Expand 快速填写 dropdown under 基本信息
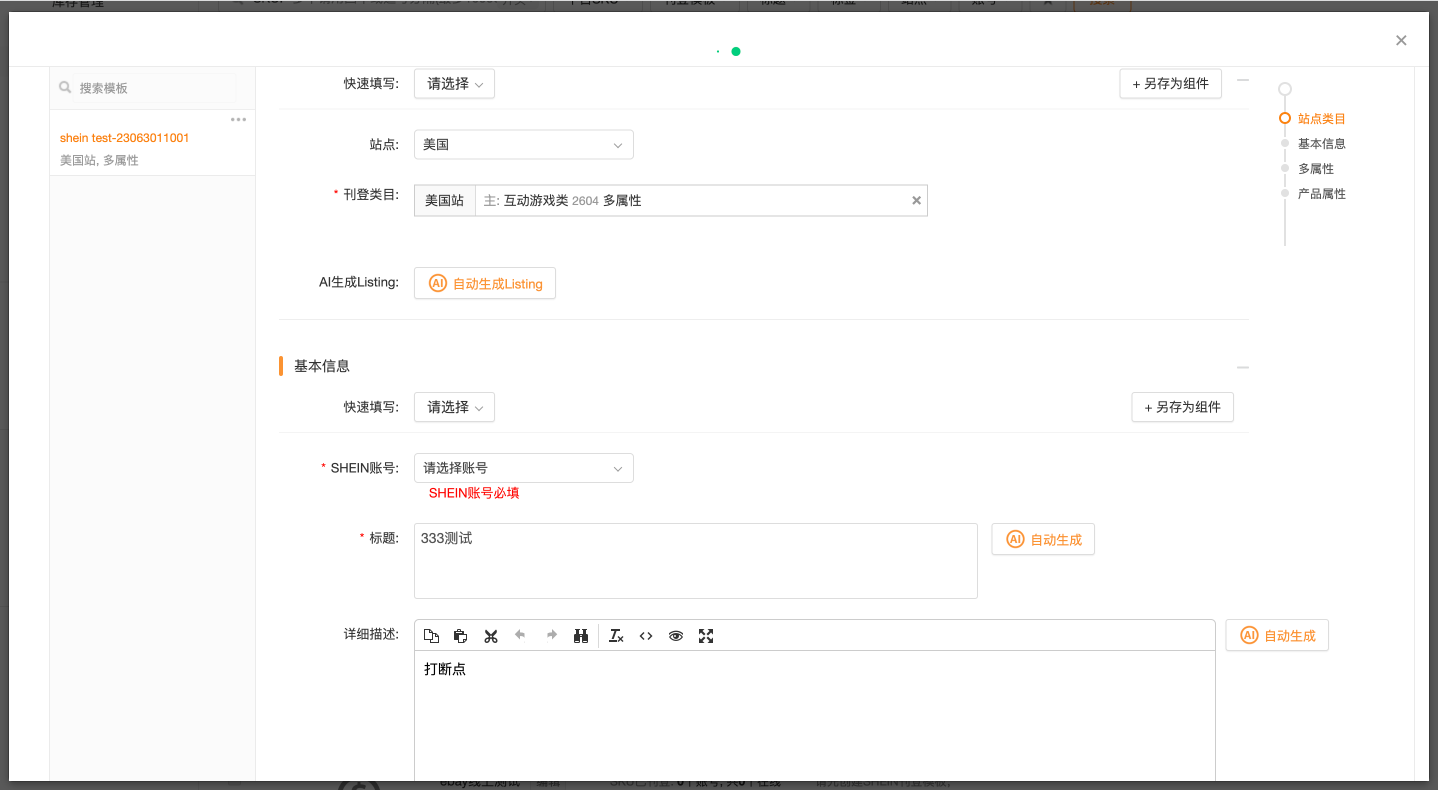The height and width of the screenshot is (790, 1438). click(454, 408)
